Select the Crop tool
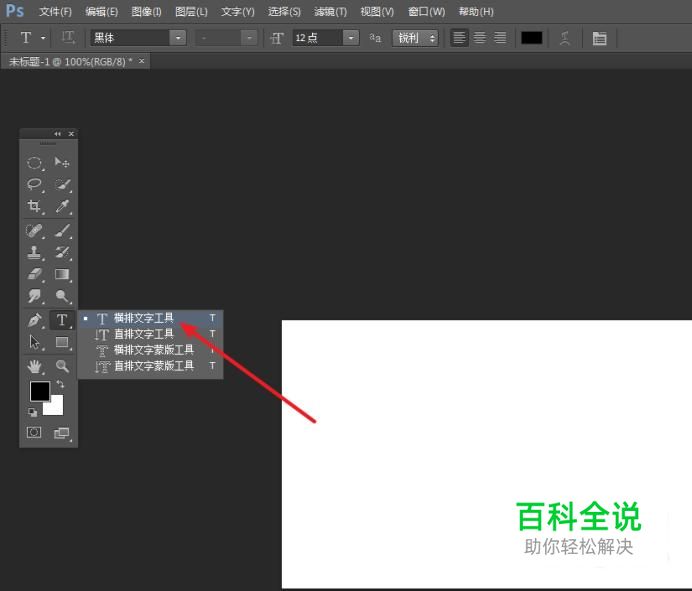This screenshot has height=591, width=692. [x=34, y=206]
